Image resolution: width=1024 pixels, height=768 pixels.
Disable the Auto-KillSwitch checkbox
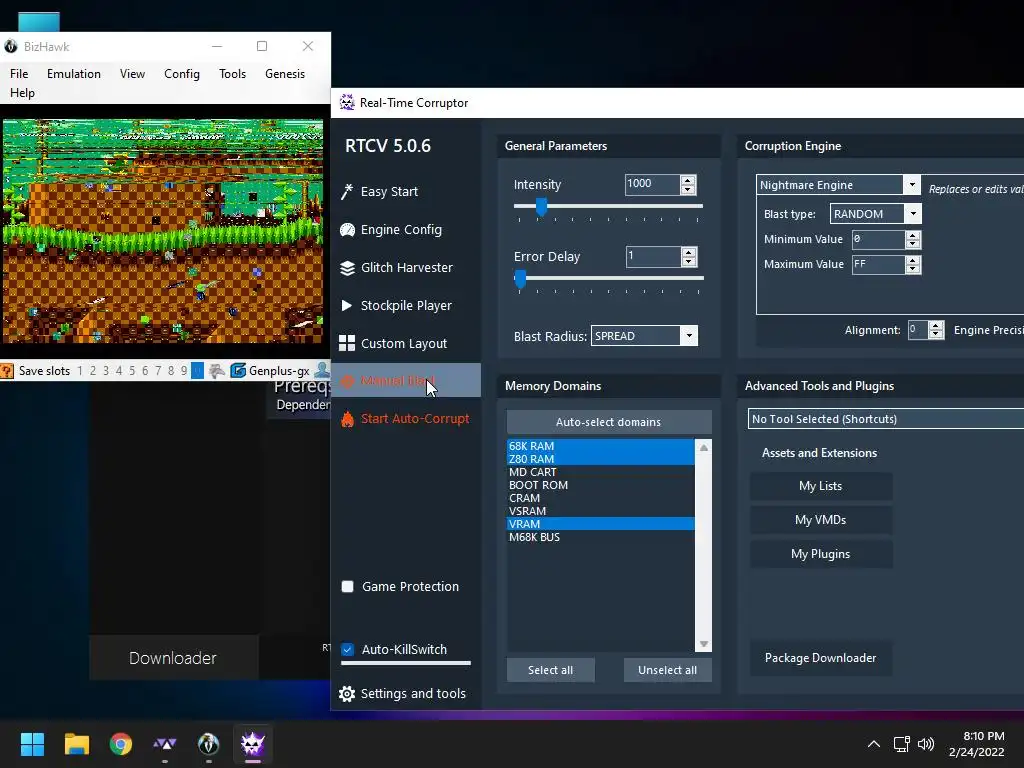pyautogui.click(x=347, y=649)
